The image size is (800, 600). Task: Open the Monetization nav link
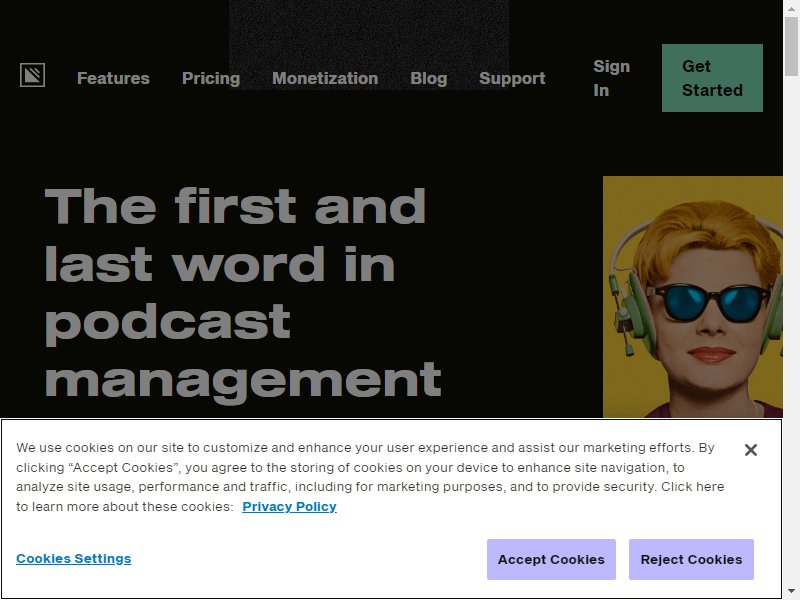tap(325, 78)
